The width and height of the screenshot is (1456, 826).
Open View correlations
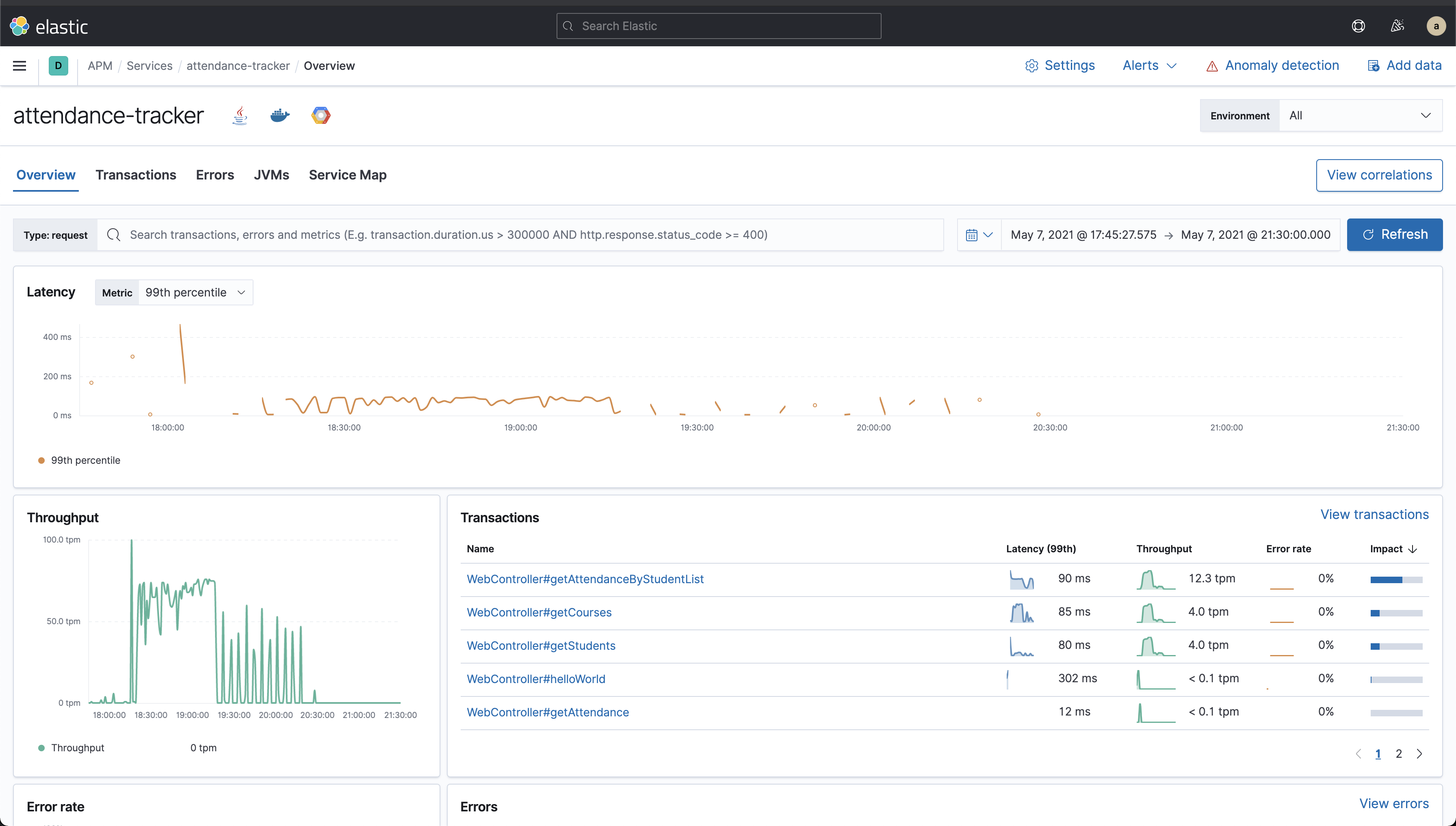(x=1379, y=175)
